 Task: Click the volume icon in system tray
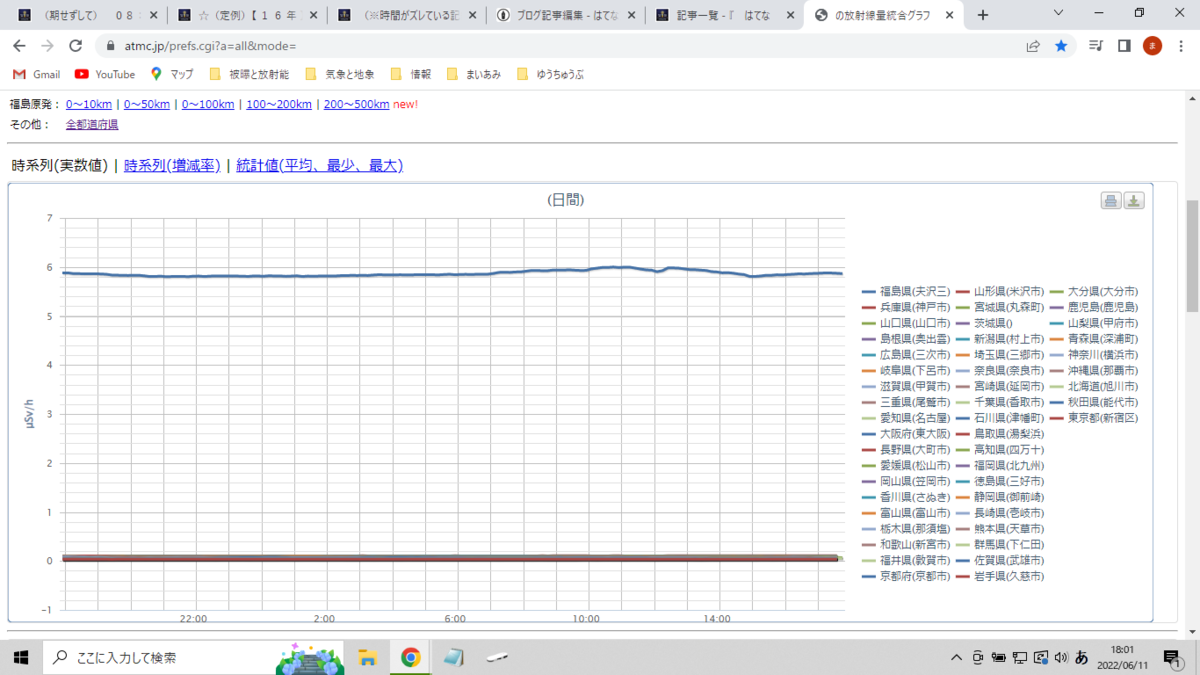click(1061, 657)
